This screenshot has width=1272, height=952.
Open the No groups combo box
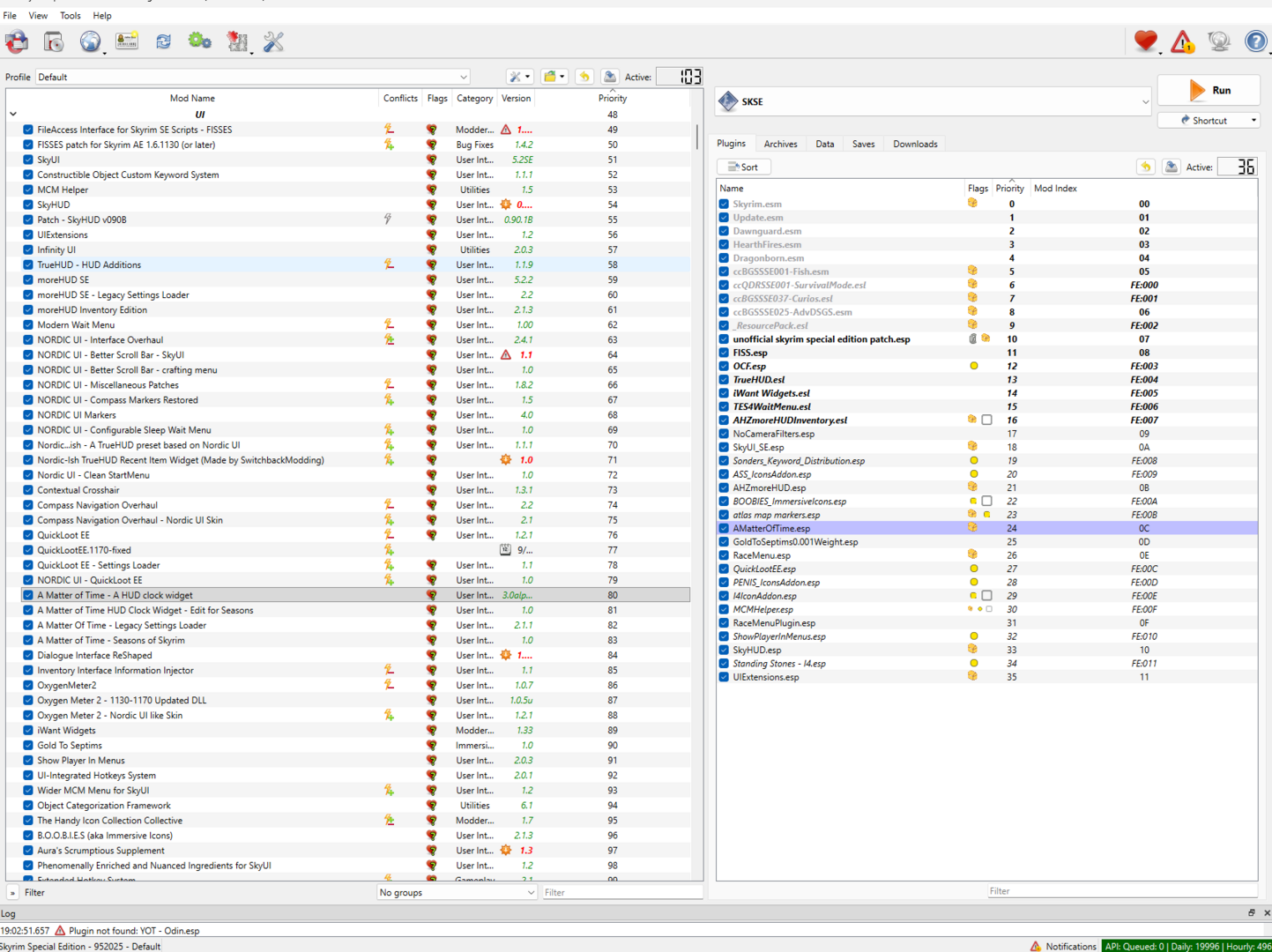pos(457,892)
